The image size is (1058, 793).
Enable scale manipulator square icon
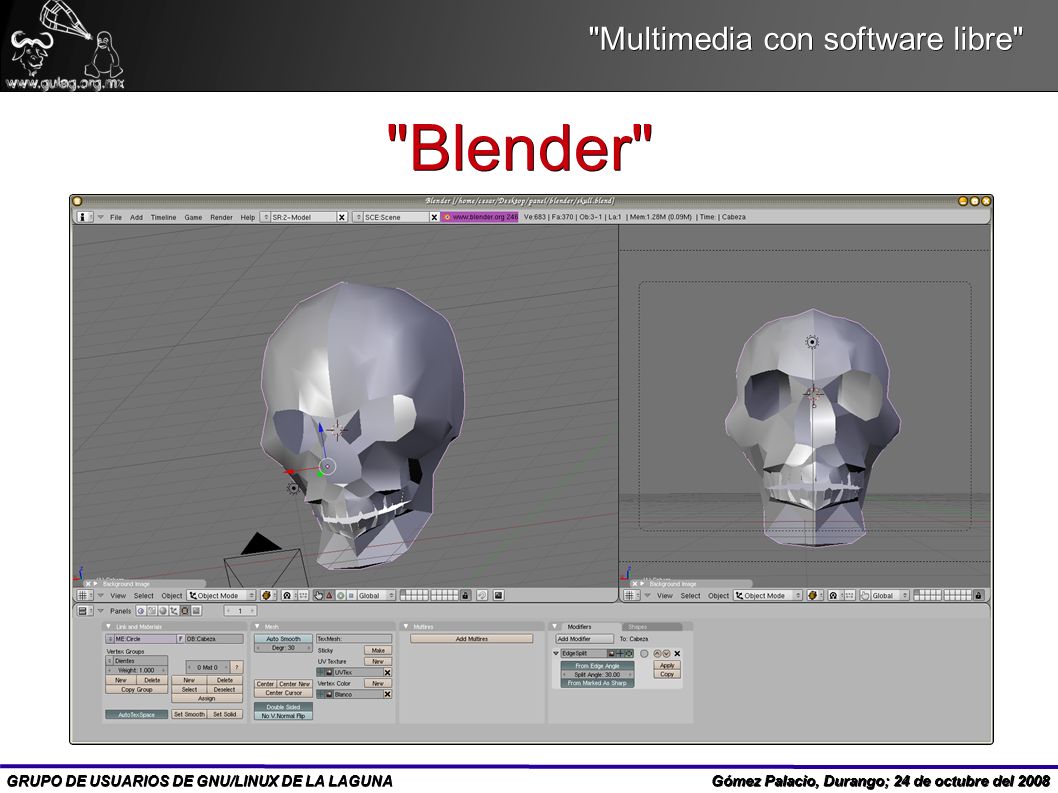351,595
